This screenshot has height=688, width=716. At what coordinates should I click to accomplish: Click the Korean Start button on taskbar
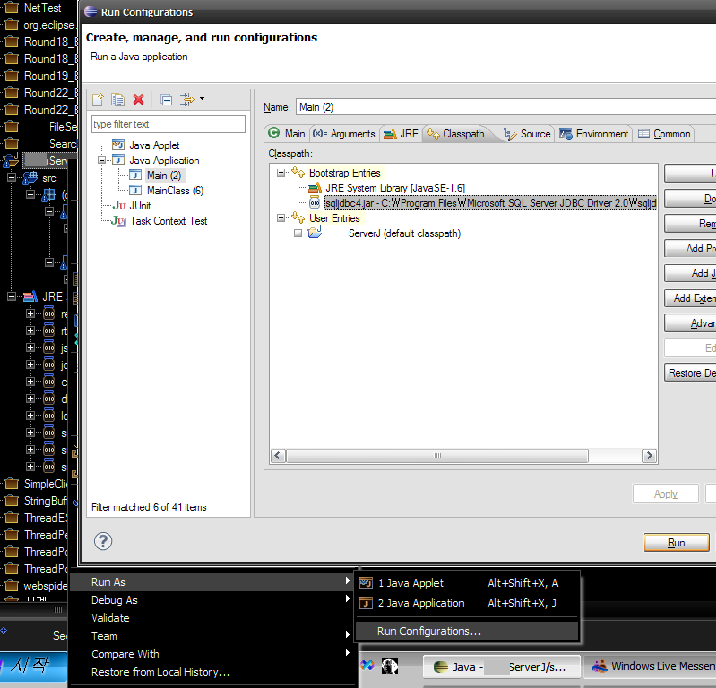click(33, 667)
